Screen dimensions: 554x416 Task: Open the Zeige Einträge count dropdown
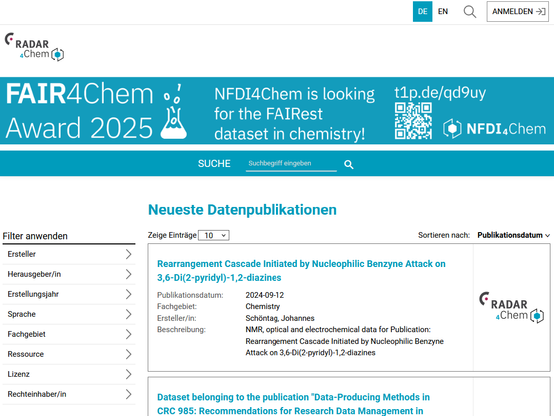(x=214, y=235)
